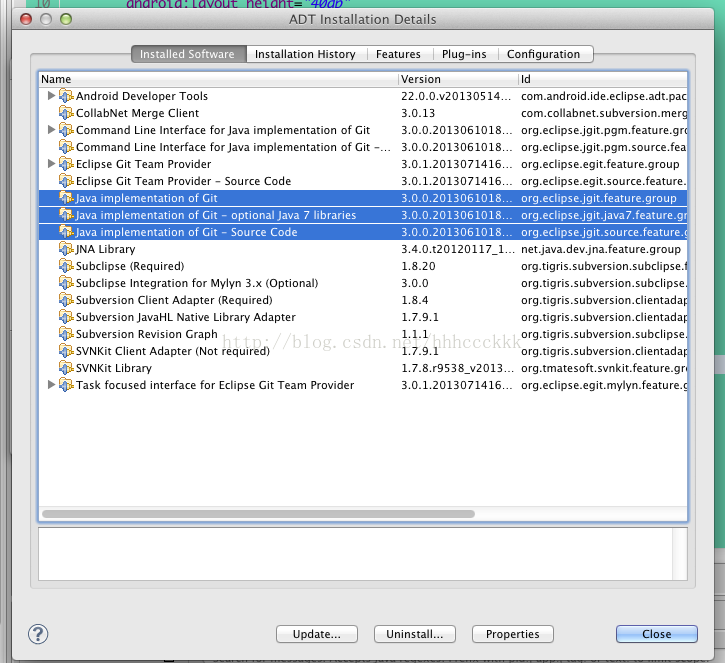Click the CollabNet Merge Client feature icon
The height and width of the screenshot is (663, 725).
(66, 113)
